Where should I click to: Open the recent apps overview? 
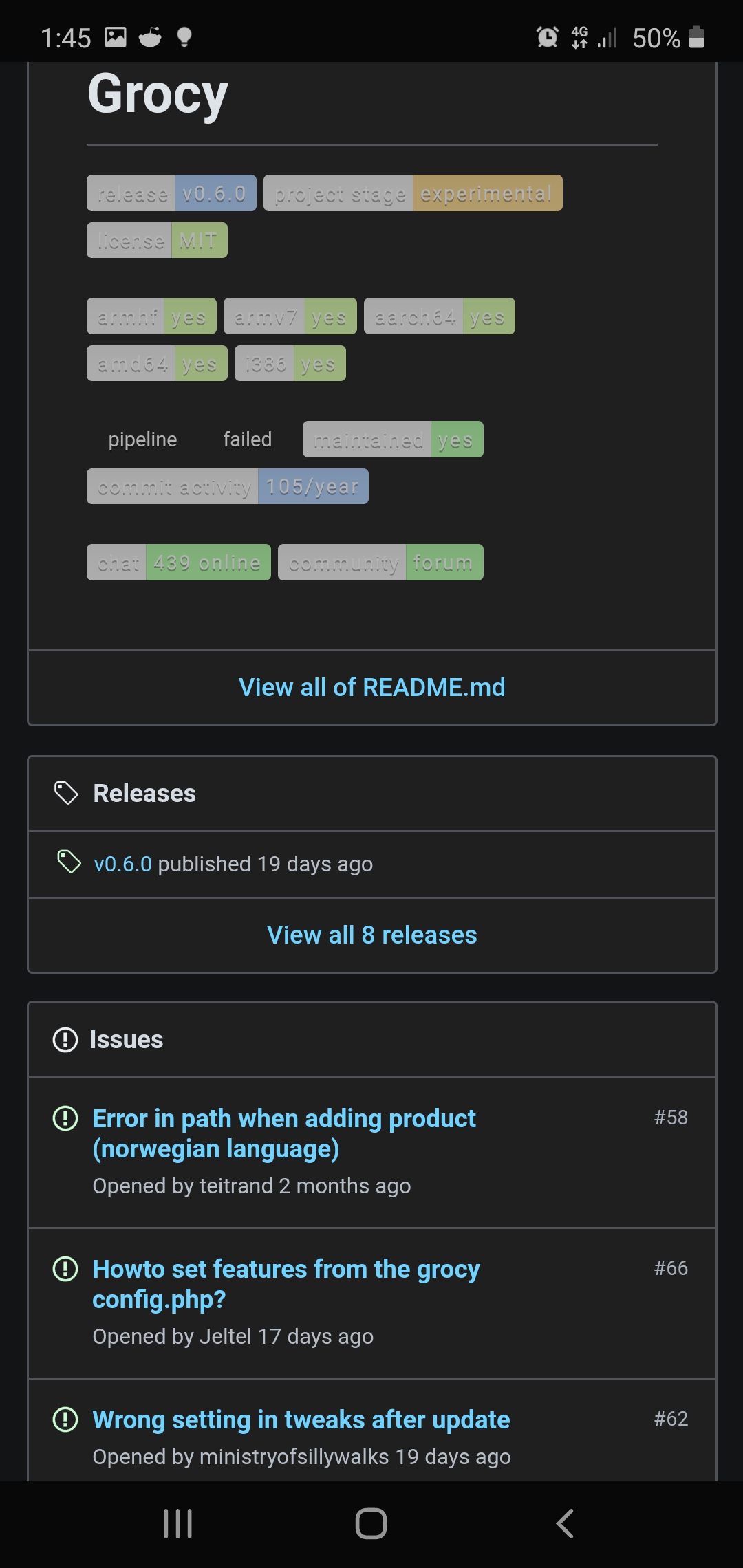[x=177, y=1524]
